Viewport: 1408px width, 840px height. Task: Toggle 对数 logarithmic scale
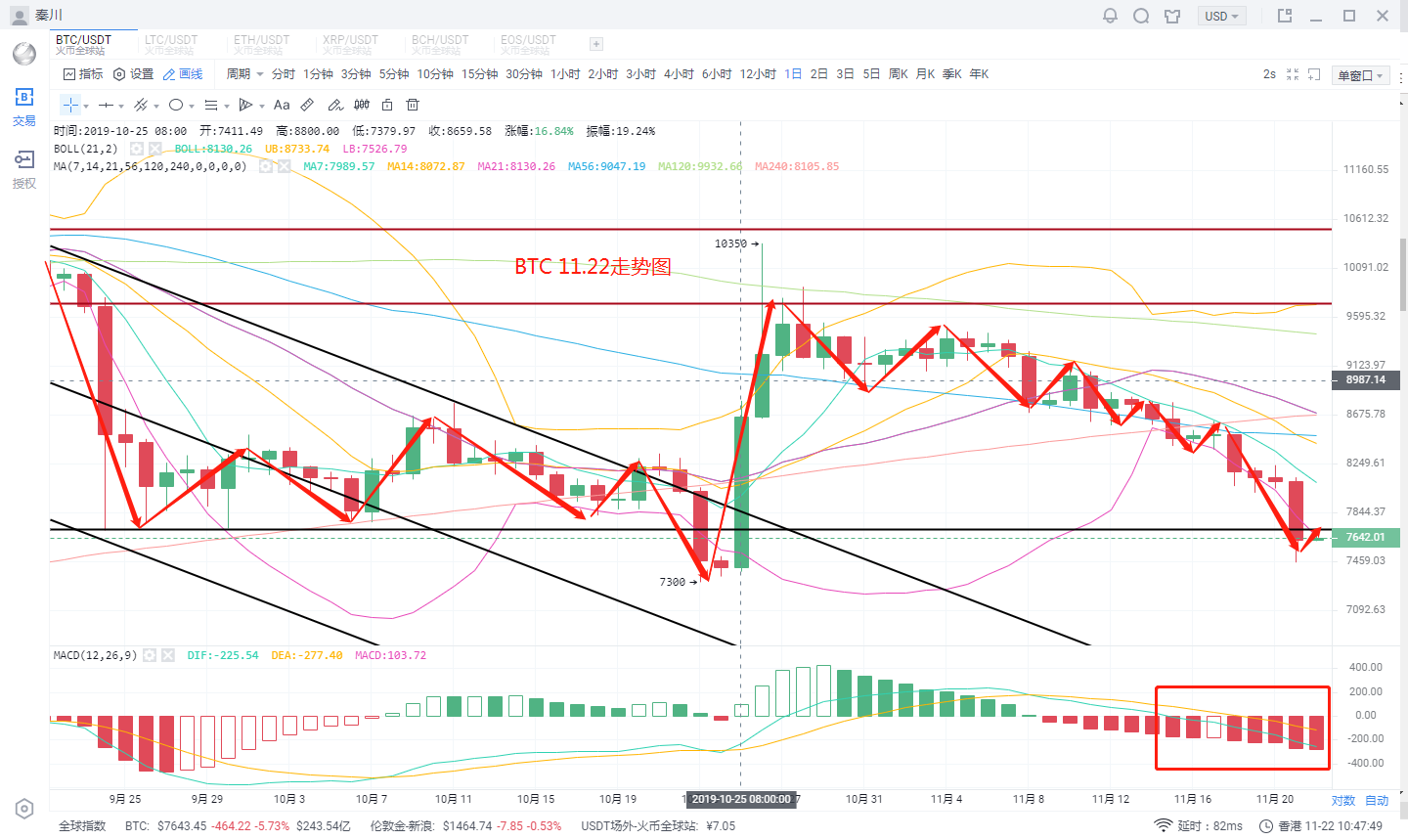(1343, 801)
